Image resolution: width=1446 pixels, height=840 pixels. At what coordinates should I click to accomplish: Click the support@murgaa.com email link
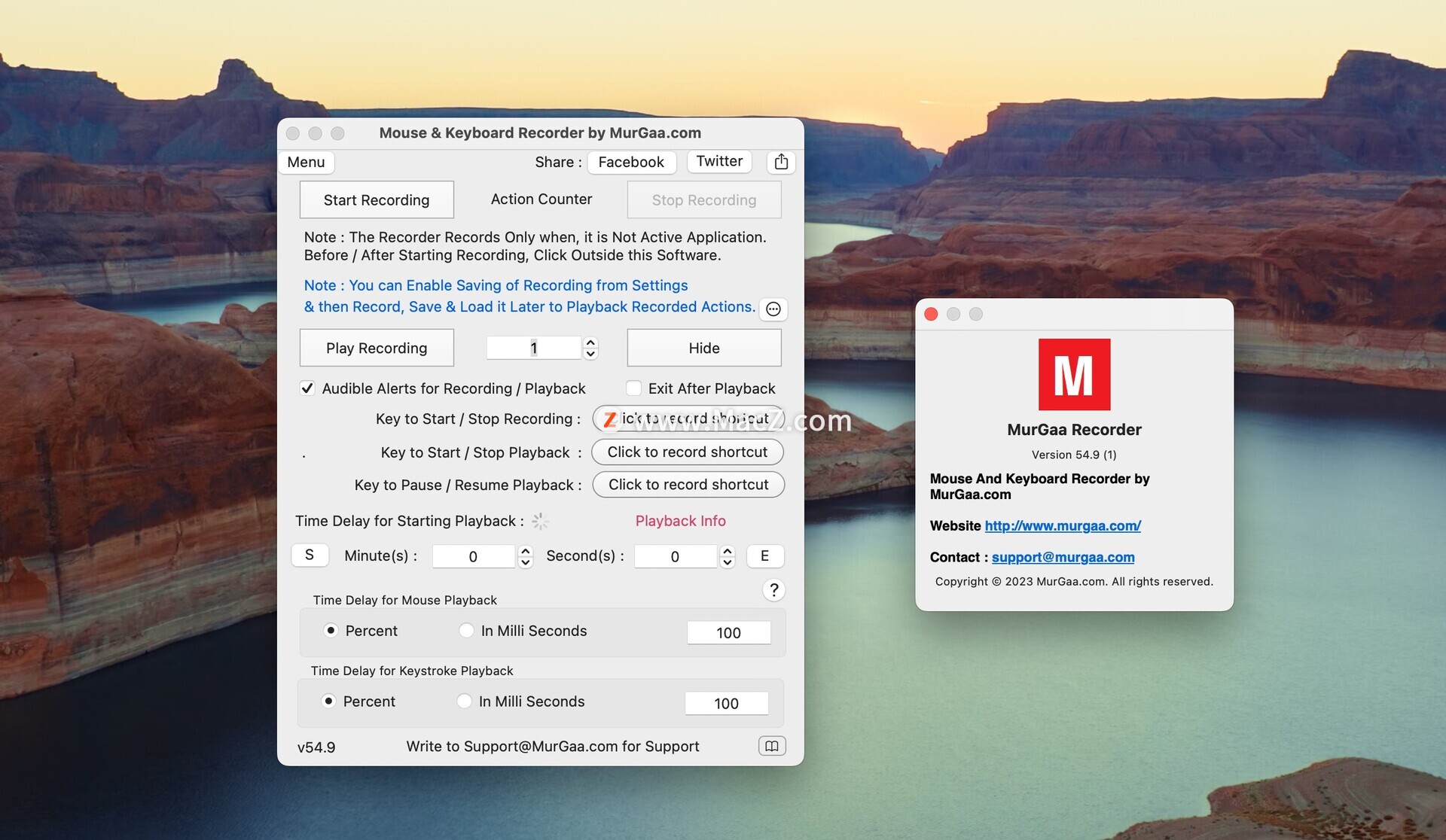pos(1063,557)
